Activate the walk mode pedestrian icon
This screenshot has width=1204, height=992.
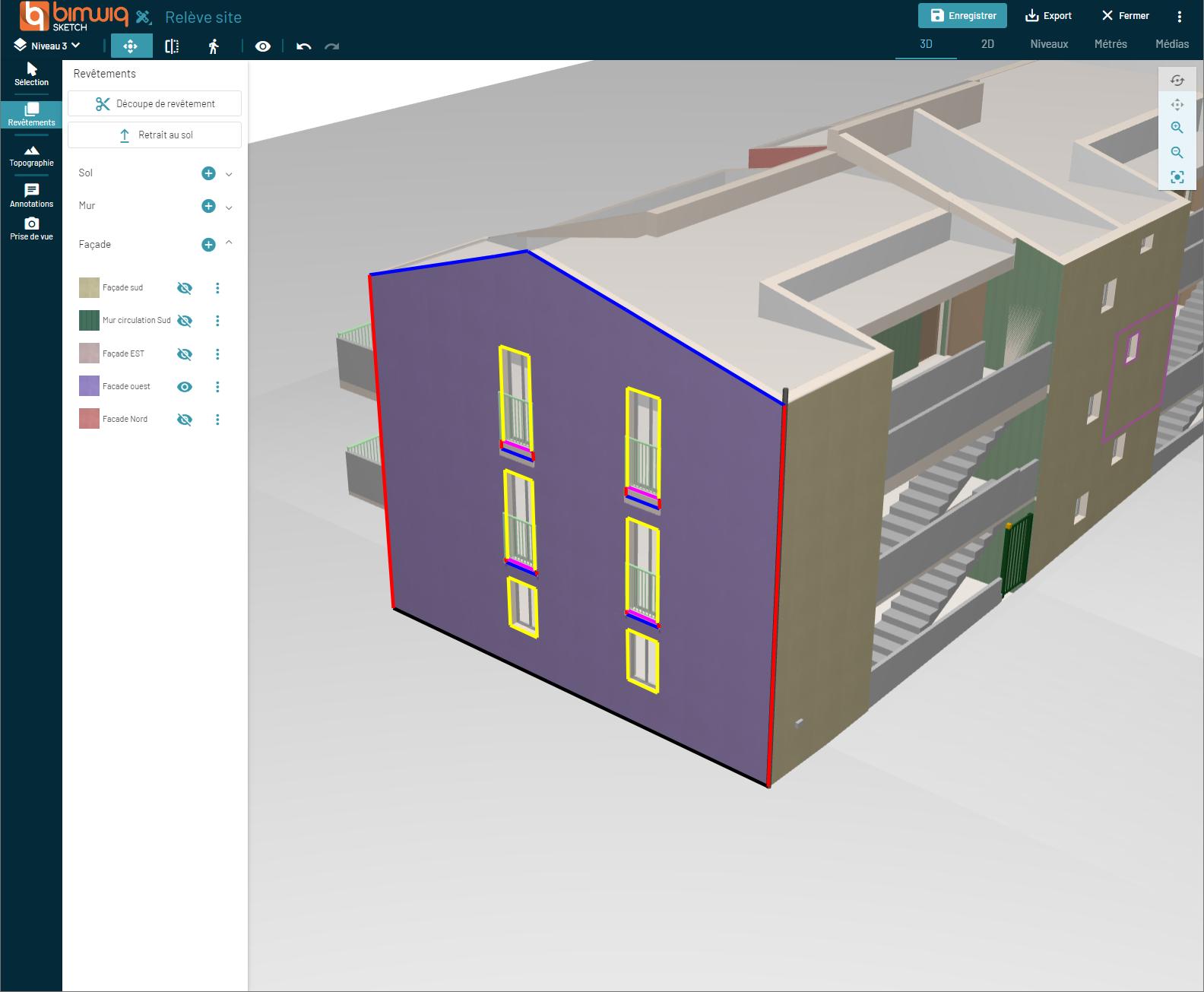214,46
